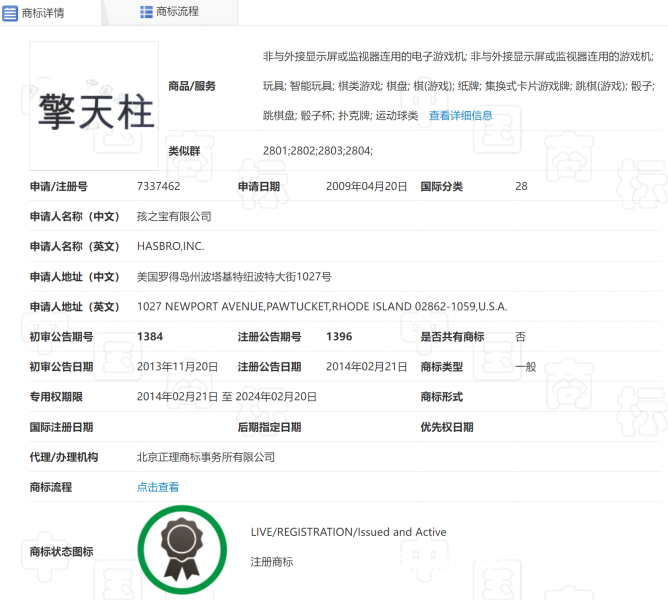This screenshot has height=600, width=668.
Task: Click 否 value for shared trademark
Action: point(520,337)
